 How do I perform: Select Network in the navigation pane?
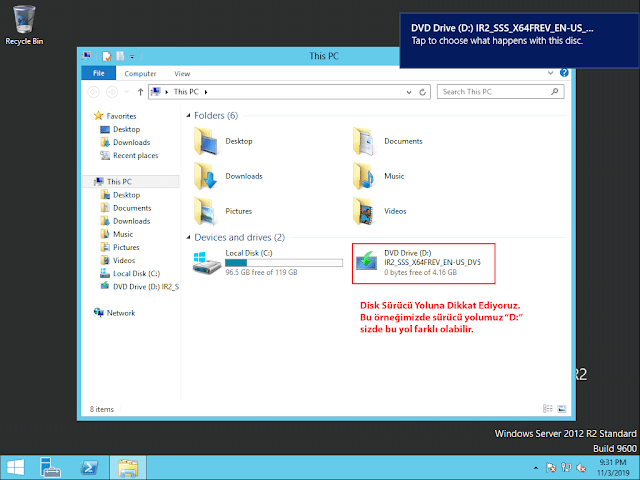coord(114,313)
